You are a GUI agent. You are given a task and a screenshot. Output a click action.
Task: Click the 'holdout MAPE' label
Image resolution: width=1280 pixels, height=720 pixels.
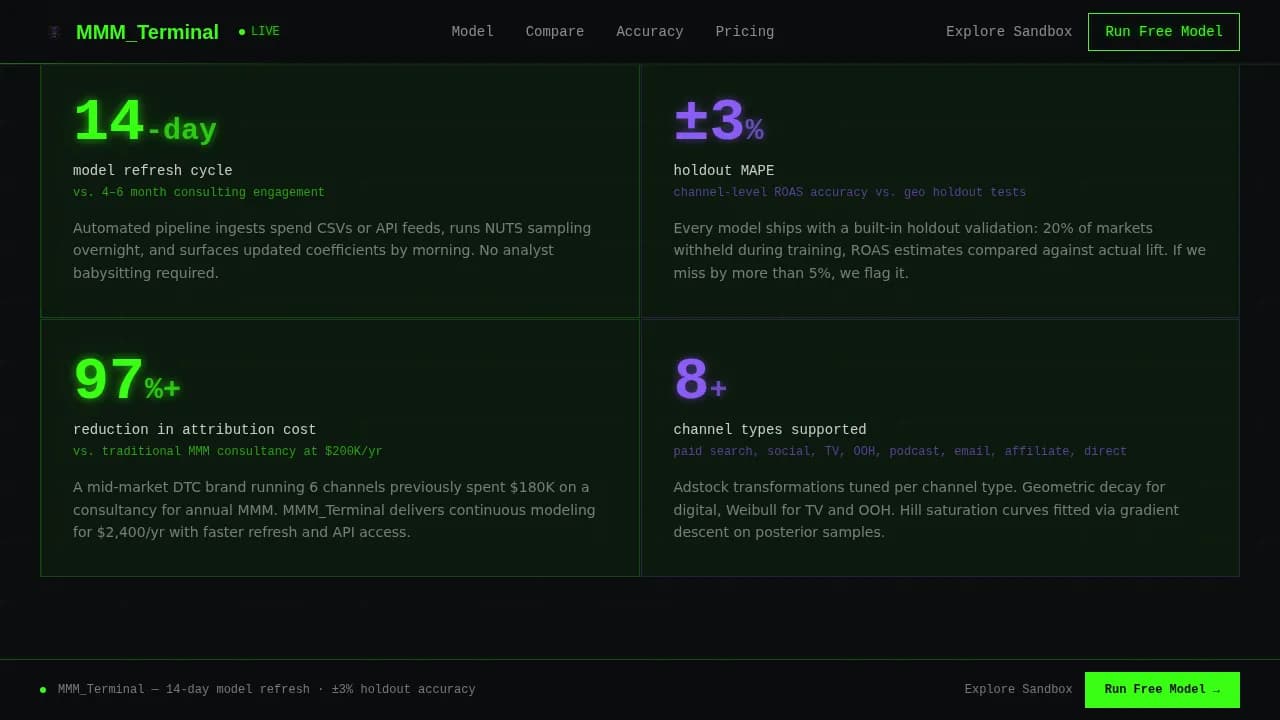[724, 170]
